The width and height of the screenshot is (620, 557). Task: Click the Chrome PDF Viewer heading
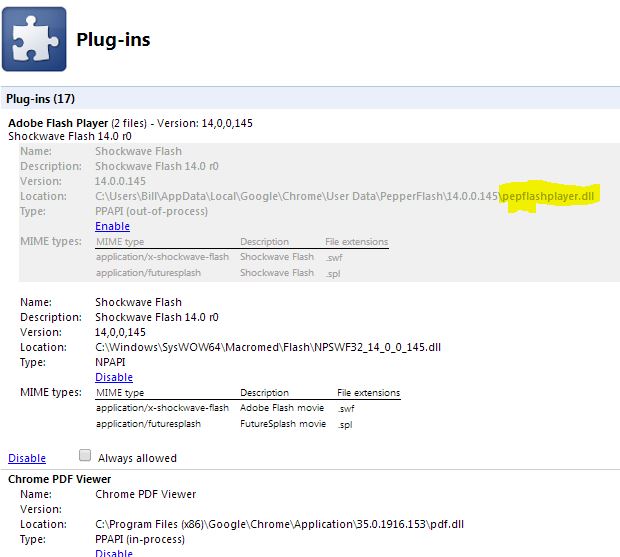[59, 479]
